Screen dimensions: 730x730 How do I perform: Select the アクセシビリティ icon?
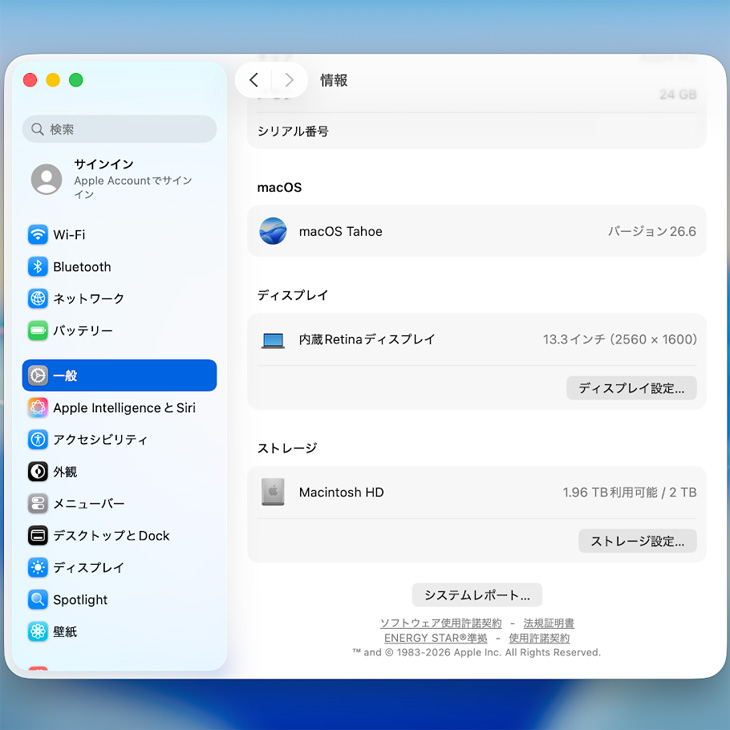38,439
